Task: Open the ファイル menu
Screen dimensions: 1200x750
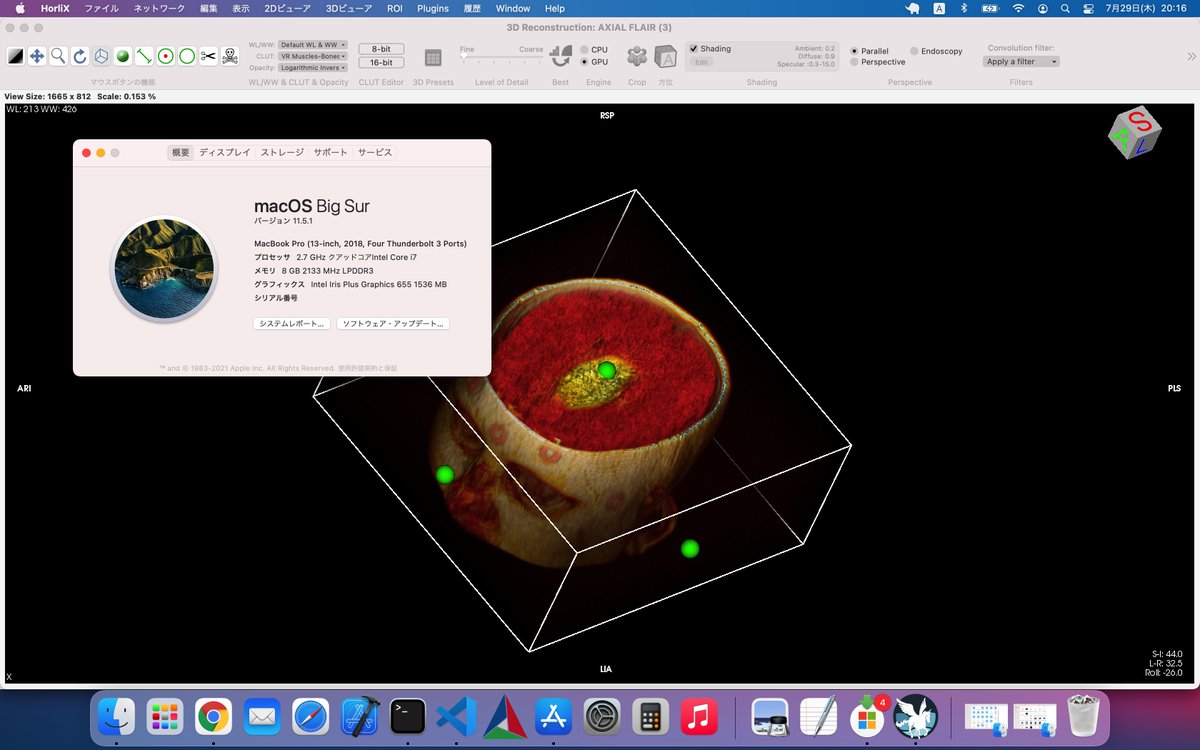Action: [101, 8]
